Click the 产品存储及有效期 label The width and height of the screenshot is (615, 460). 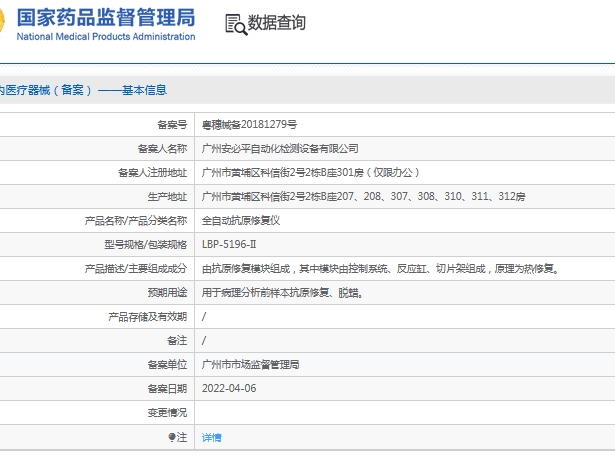coord(148,316)
